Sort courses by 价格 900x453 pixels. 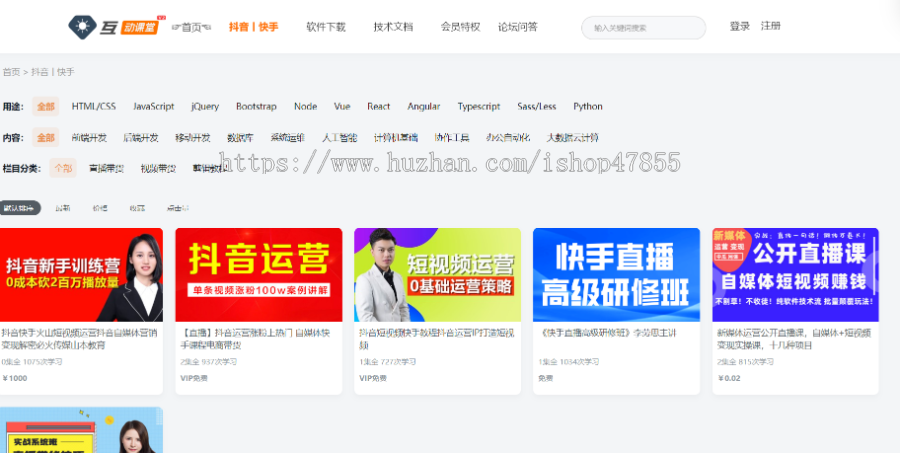[x=100, y=208]
